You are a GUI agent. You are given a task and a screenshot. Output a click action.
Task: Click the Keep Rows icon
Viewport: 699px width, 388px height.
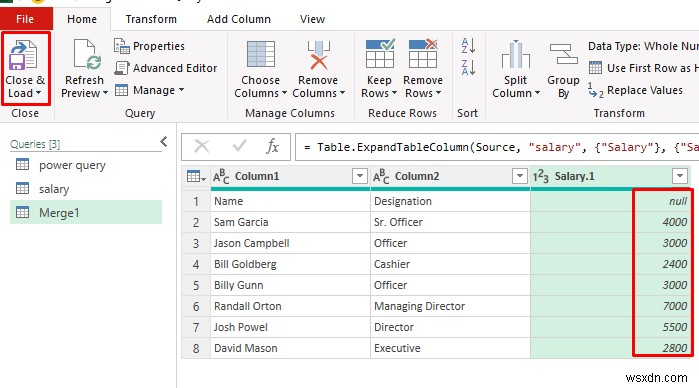pos(379,54)
